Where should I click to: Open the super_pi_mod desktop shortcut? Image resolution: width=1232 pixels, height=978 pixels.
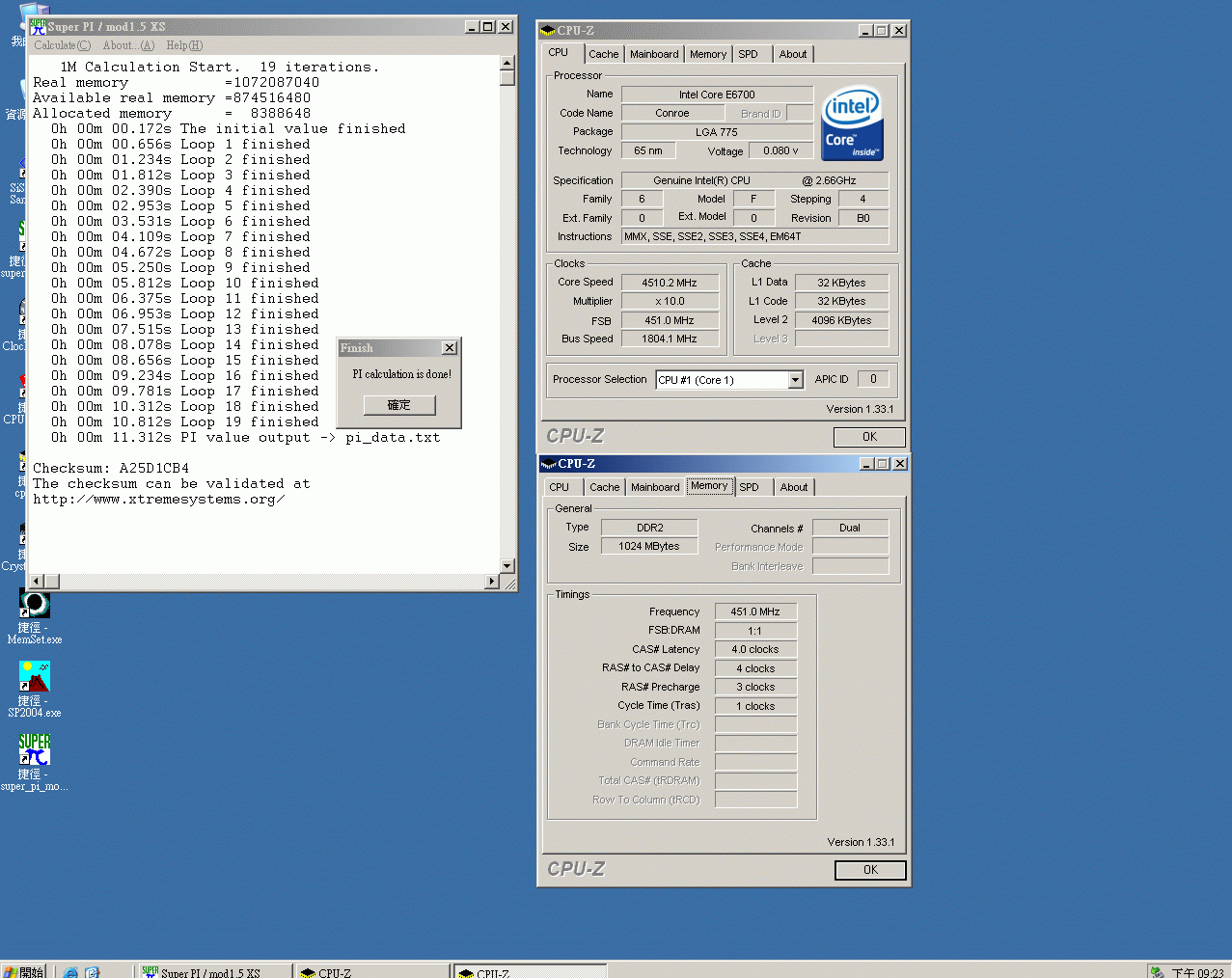pos(35,750)
